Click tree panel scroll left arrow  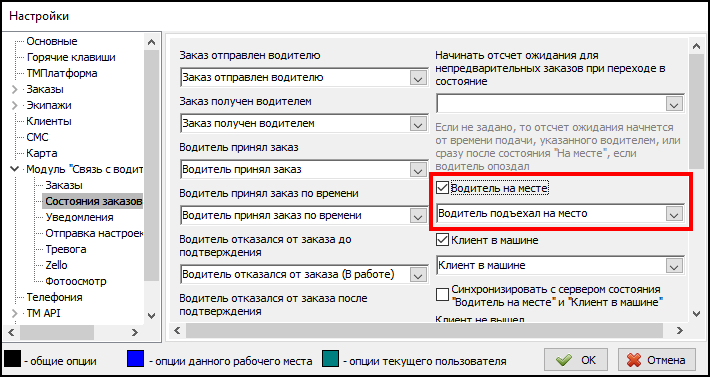tap(12, 332)
